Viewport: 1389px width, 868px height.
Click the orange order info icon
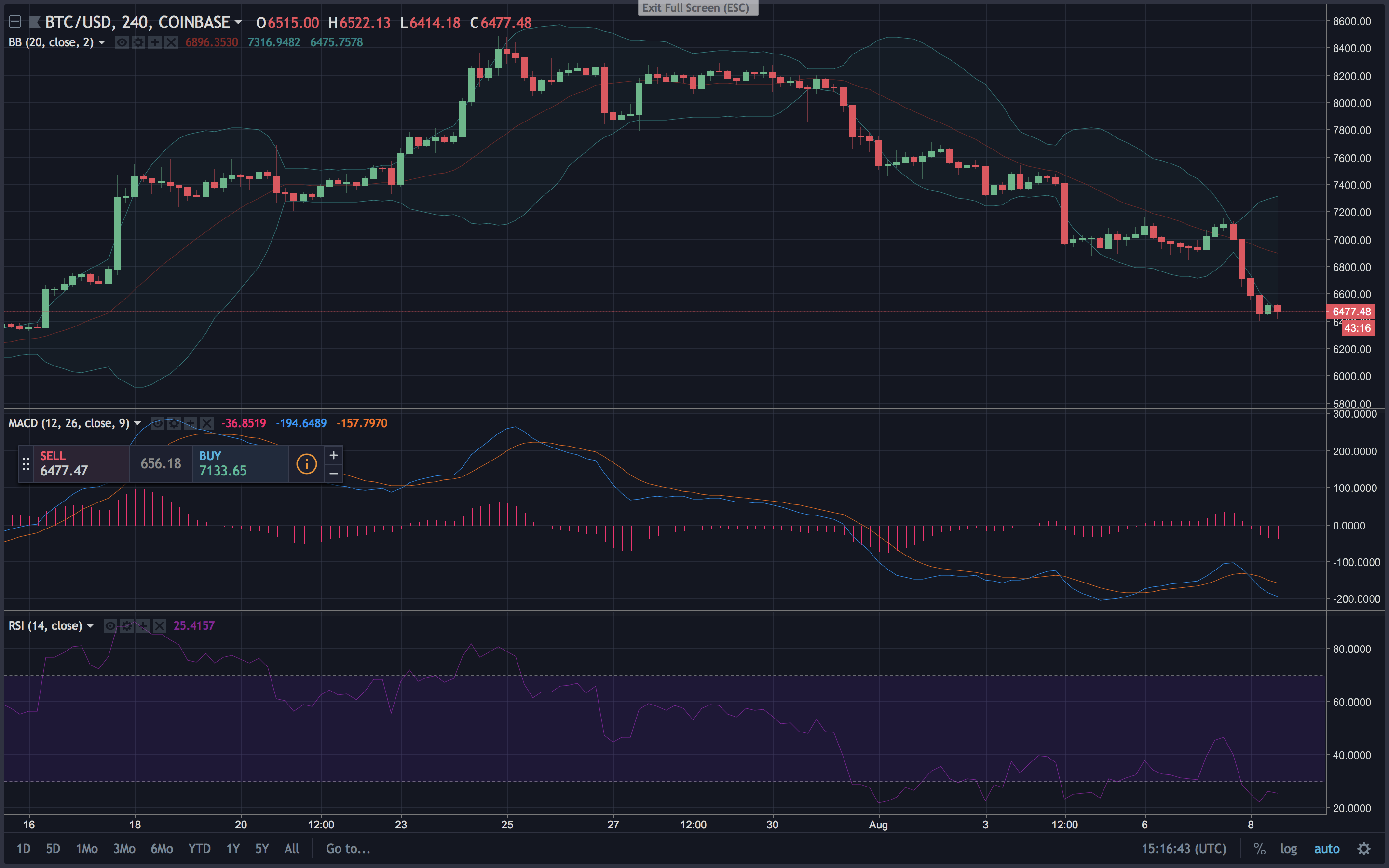click(307, 464)
